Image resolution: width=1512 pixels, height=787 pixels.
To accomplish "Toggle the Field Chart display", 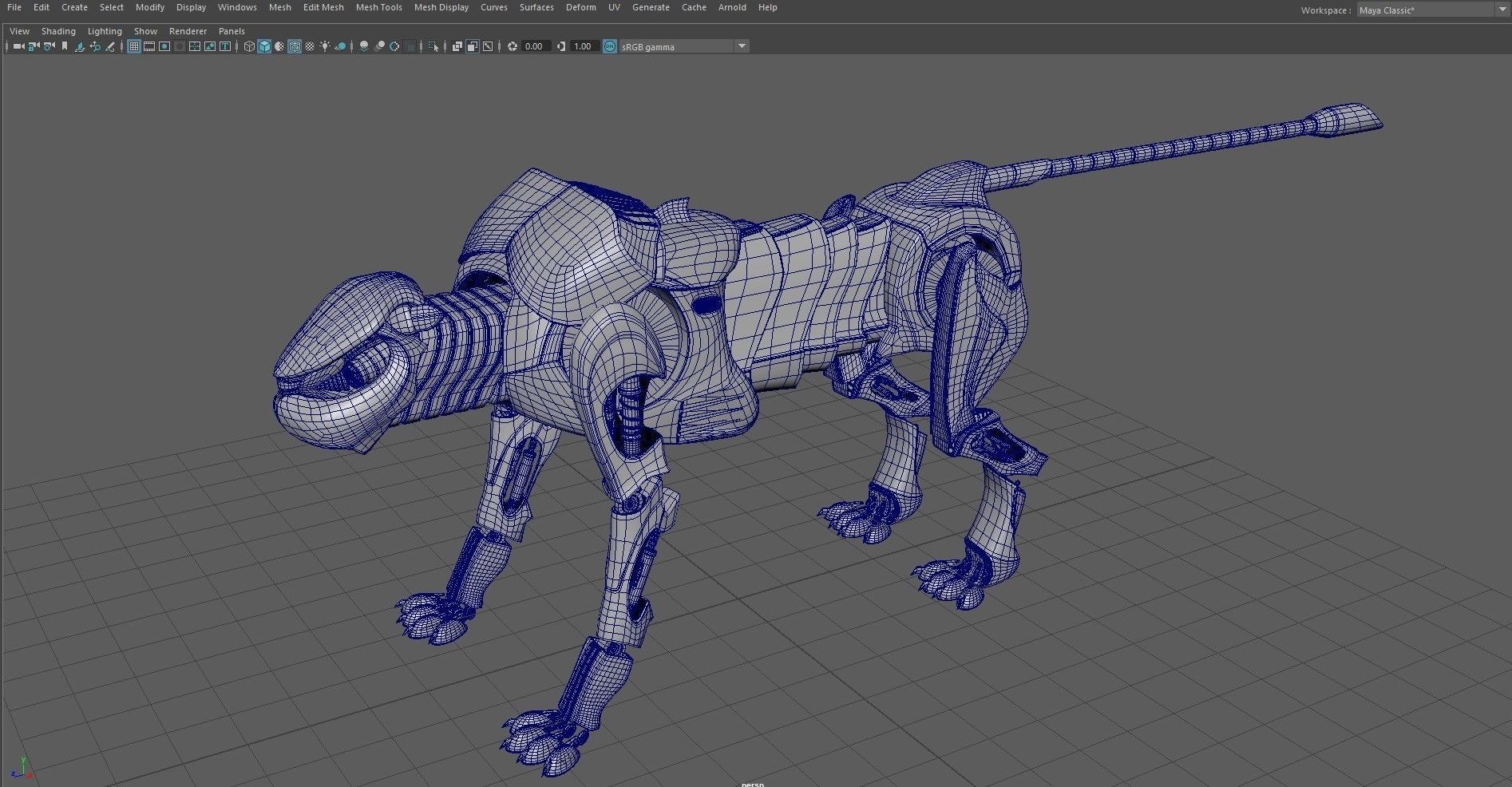I will [x=195, y=46].
